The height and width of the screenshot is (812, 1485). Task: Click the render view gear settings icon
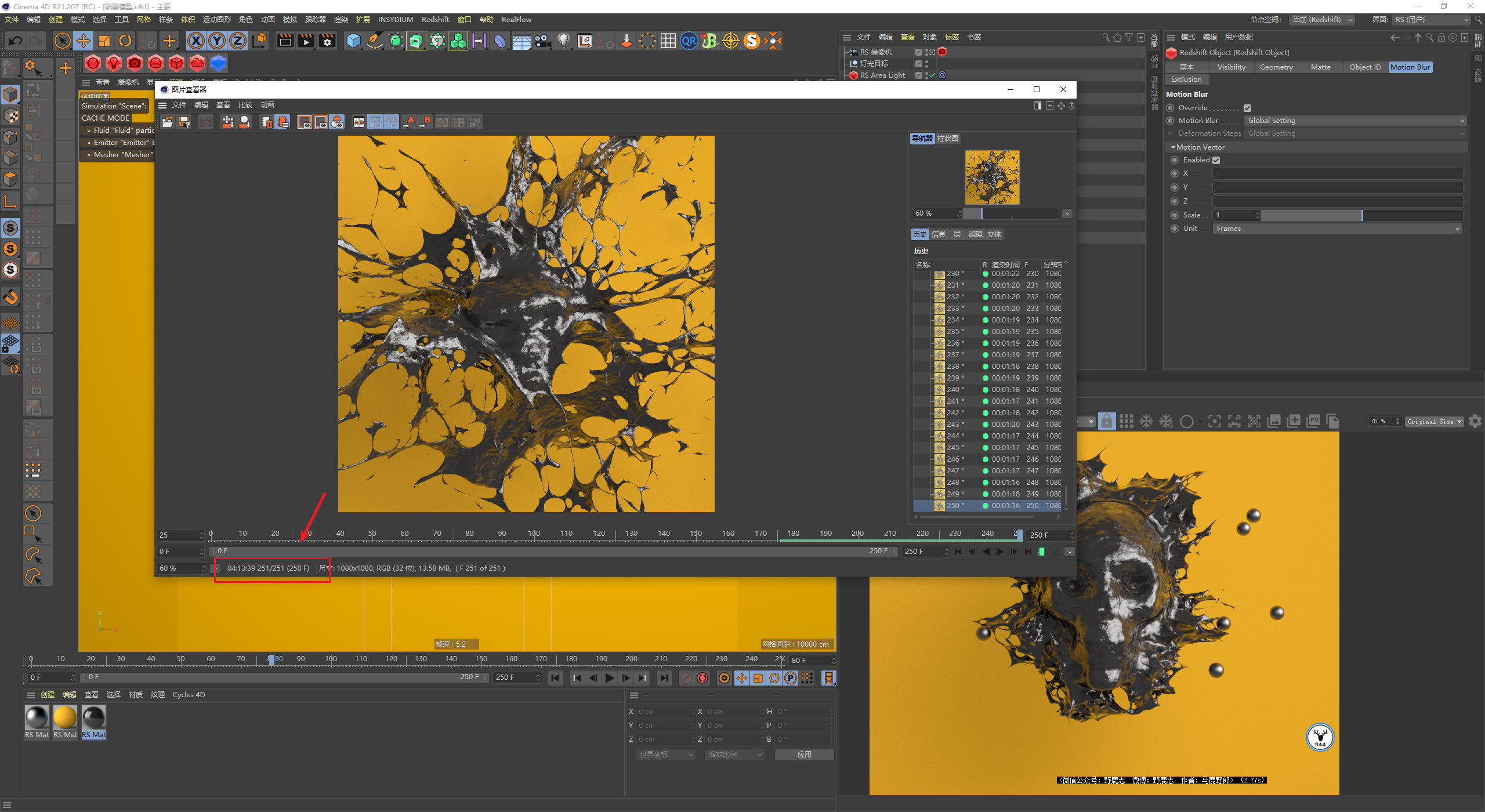click(x=1475, y=422)
